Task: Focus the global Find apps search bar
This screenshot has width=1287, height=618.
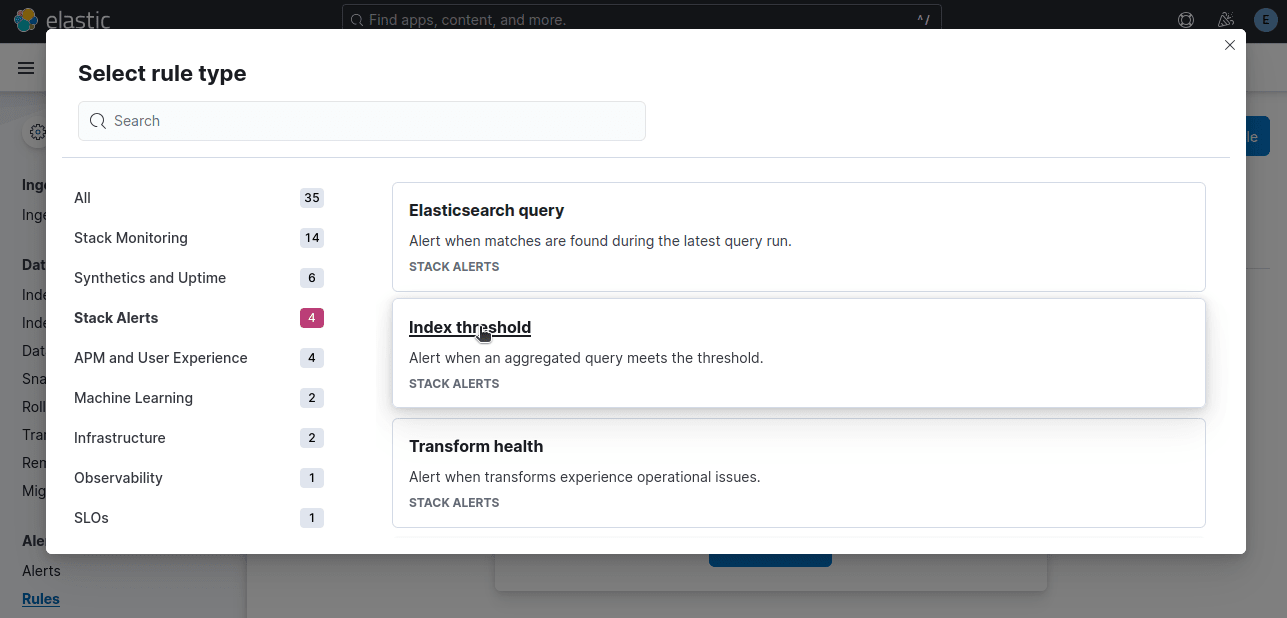Action: click(642, 20)
